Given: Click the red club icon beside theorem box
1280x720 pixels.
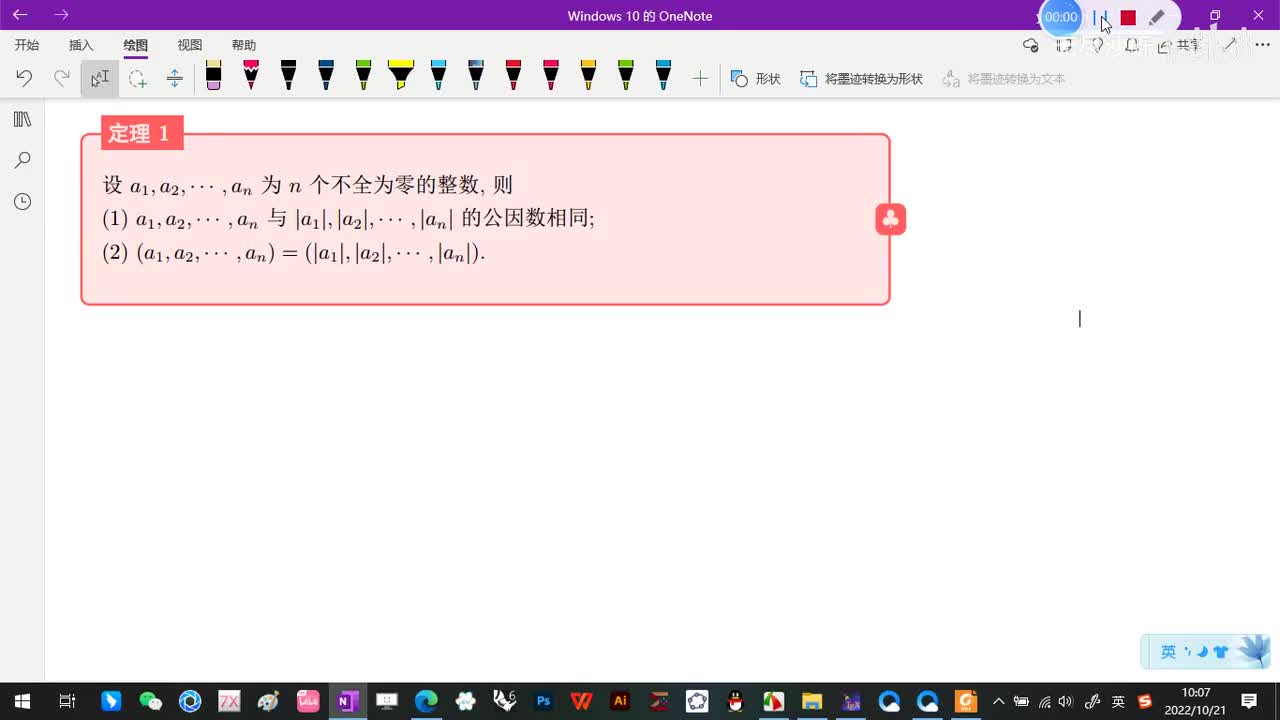Looking at the screenshot, I should 890,219.
